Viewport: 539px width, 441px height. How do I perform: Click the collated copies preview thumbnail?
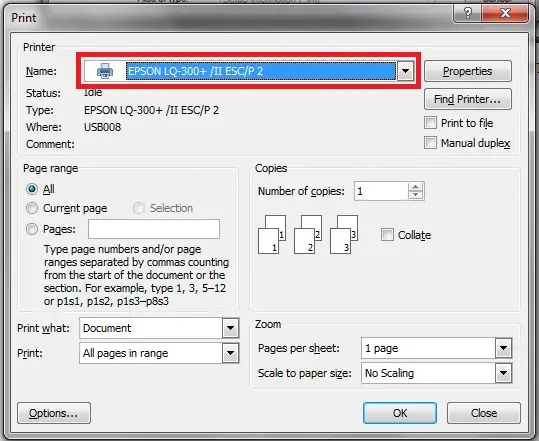tap(308, 235)
